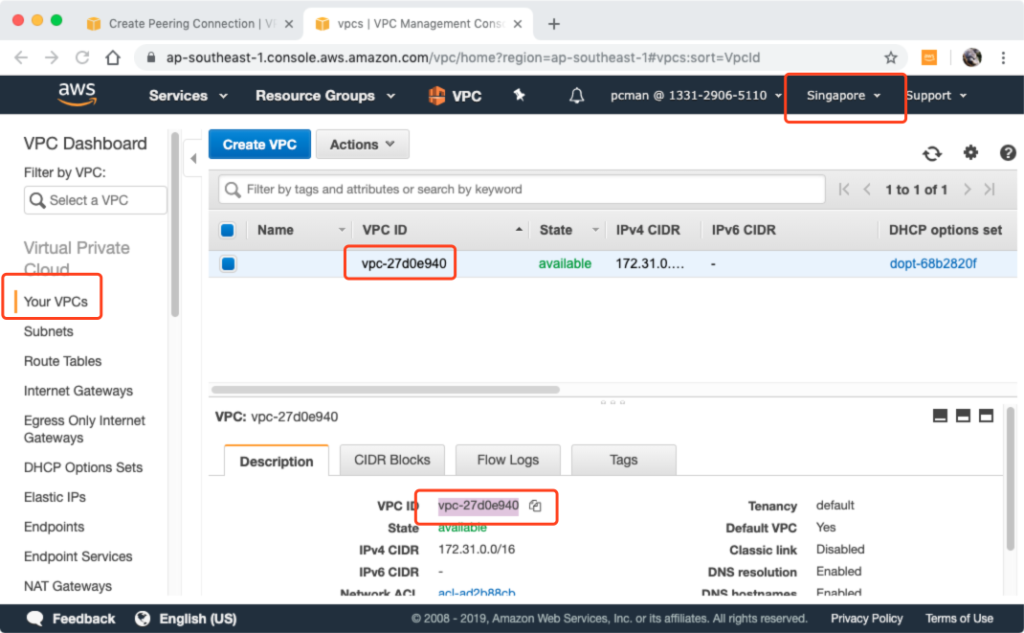
Task: Open Subnets in the sidebar
Action: [x=48, y=331]
